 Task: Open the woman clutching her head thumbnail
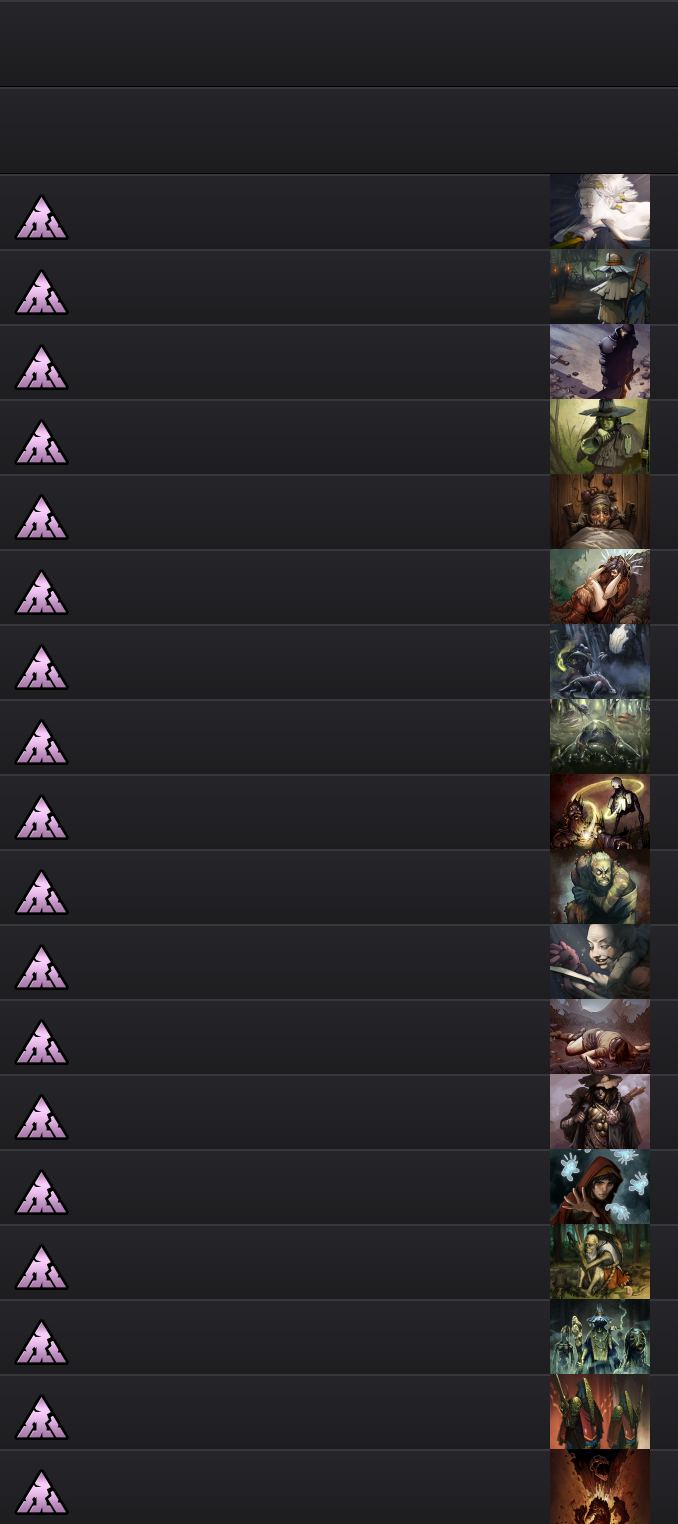click(x=600, y=587)
